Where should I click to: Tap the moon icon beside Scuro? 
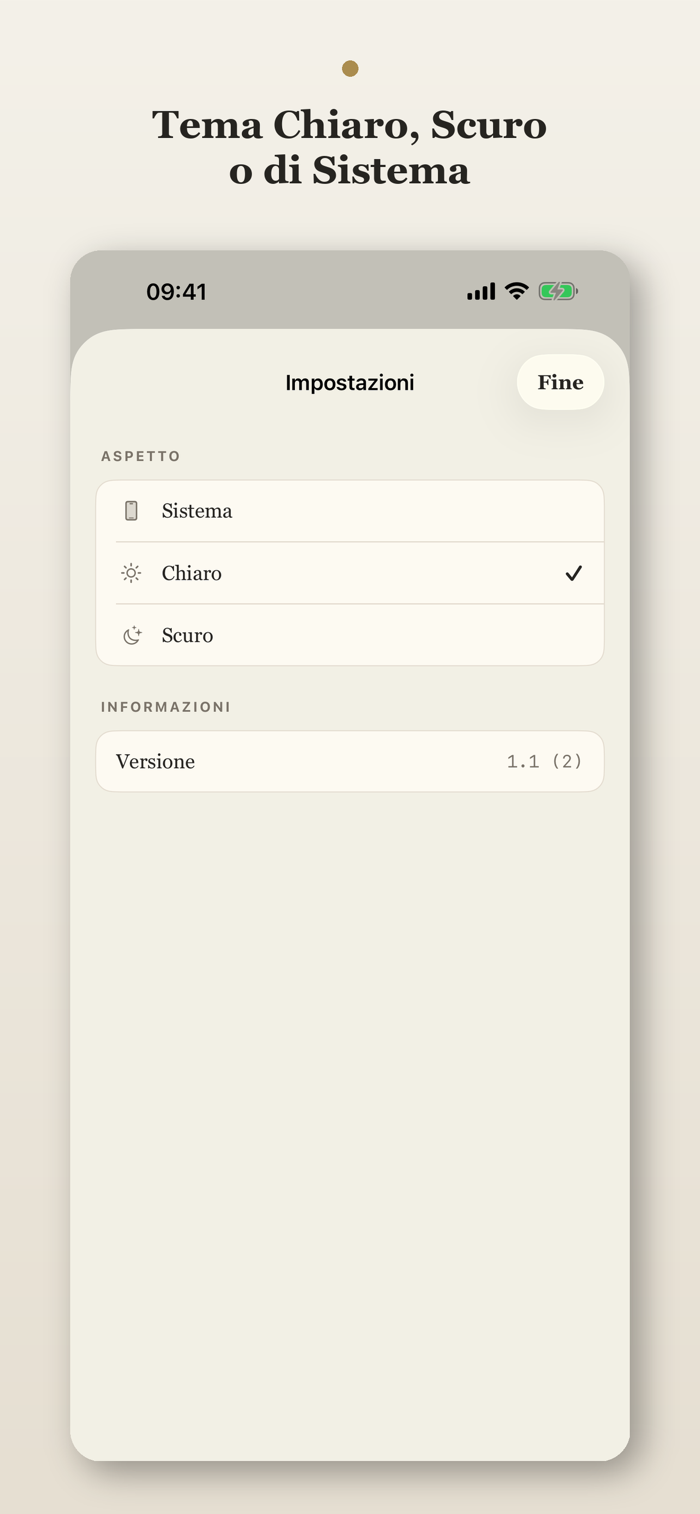[132, 635]
